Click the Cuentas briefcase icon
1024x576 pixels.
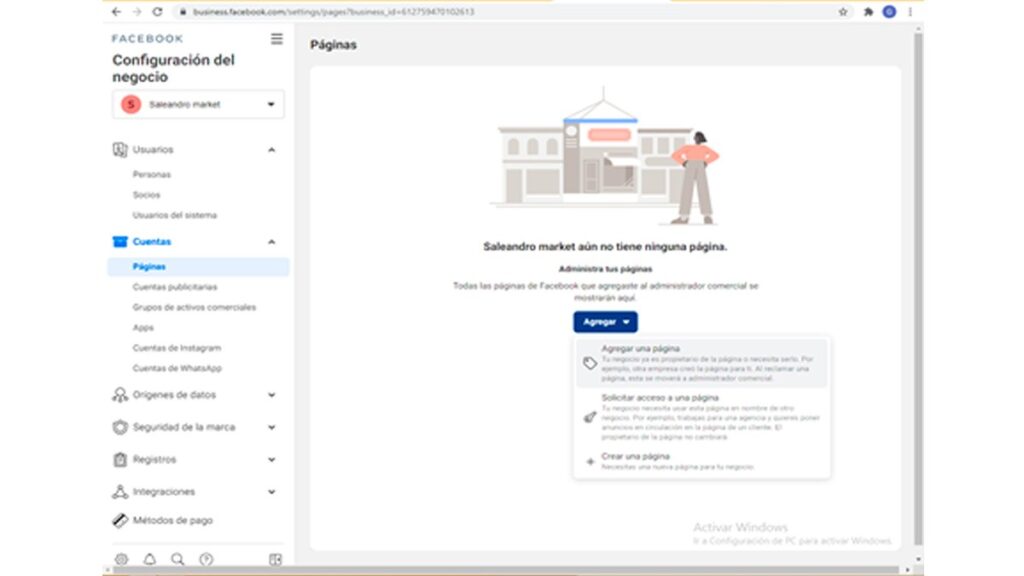[x=120, y=242]
